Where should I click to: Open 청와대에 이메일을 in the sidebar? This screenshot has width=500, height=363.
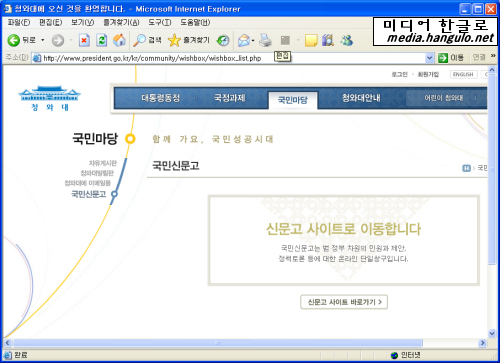pyautogui.click(x=88, y=183)
